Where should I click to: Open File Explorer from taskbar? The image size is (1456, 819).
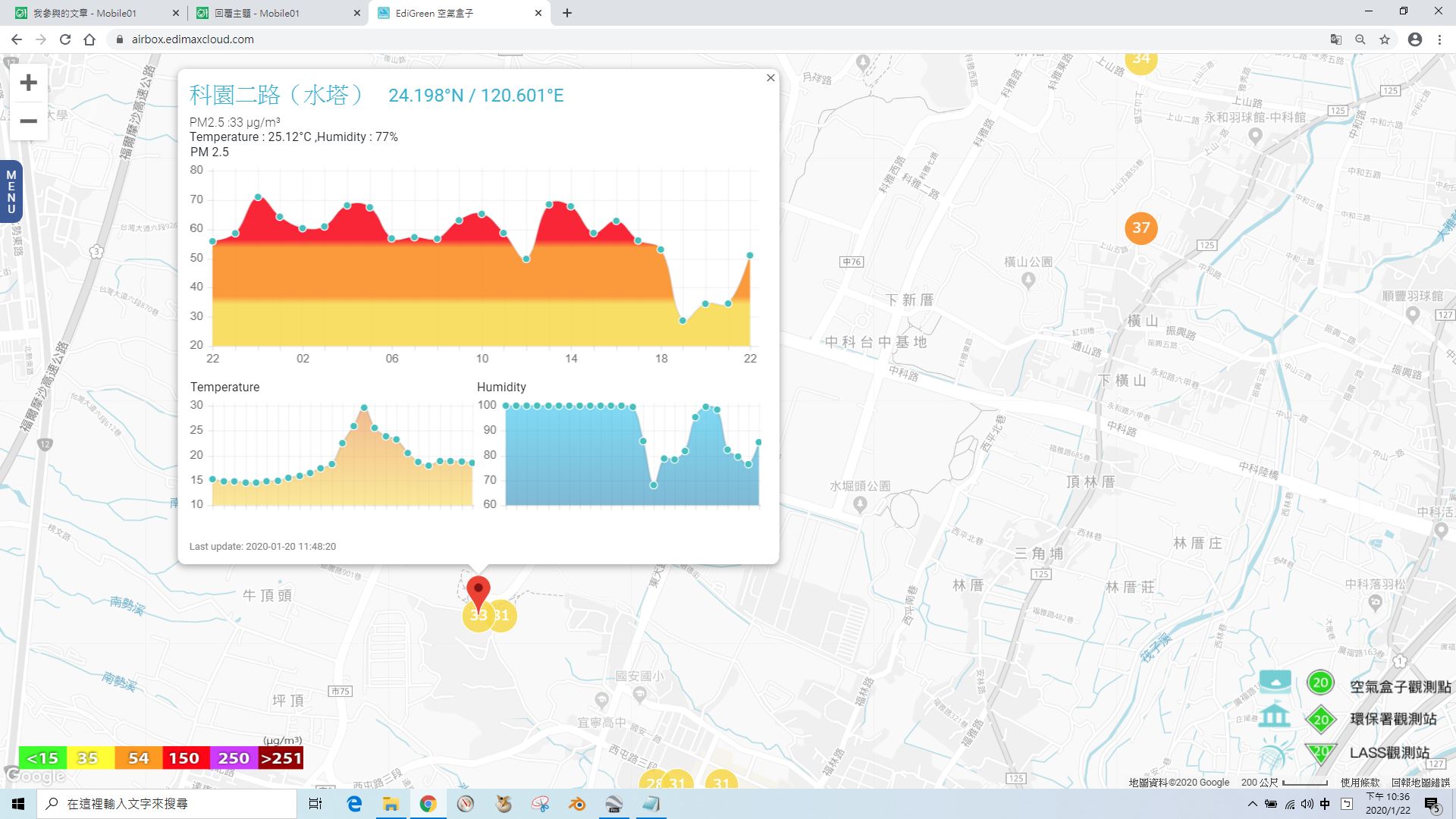(391, 804)
